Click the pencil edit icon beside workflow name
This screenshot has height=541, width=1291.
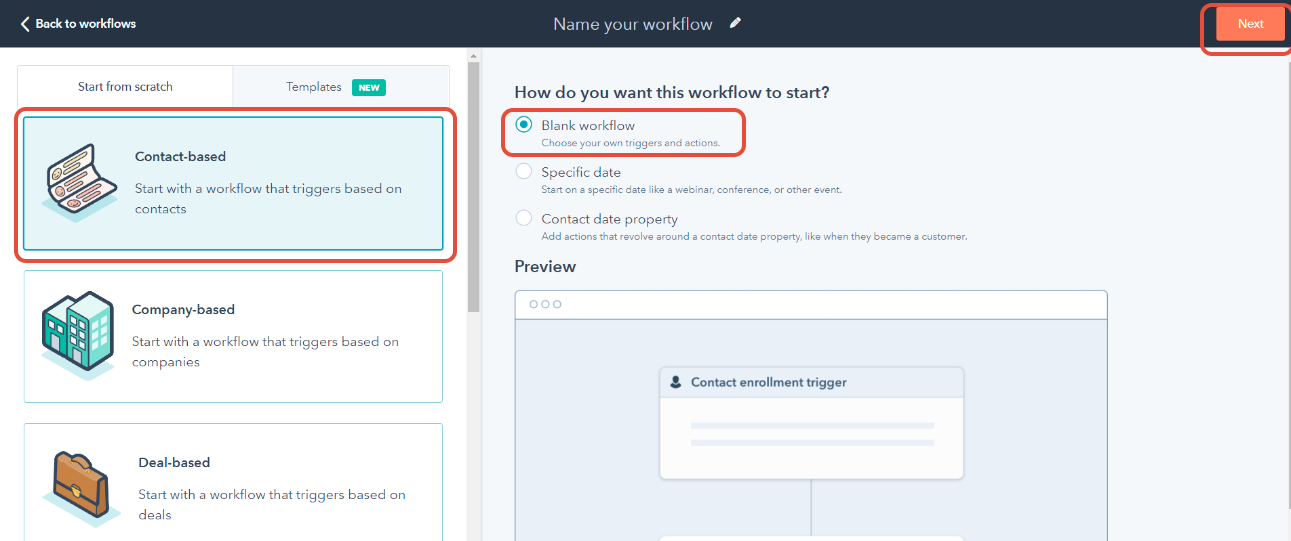coord(736,23)
